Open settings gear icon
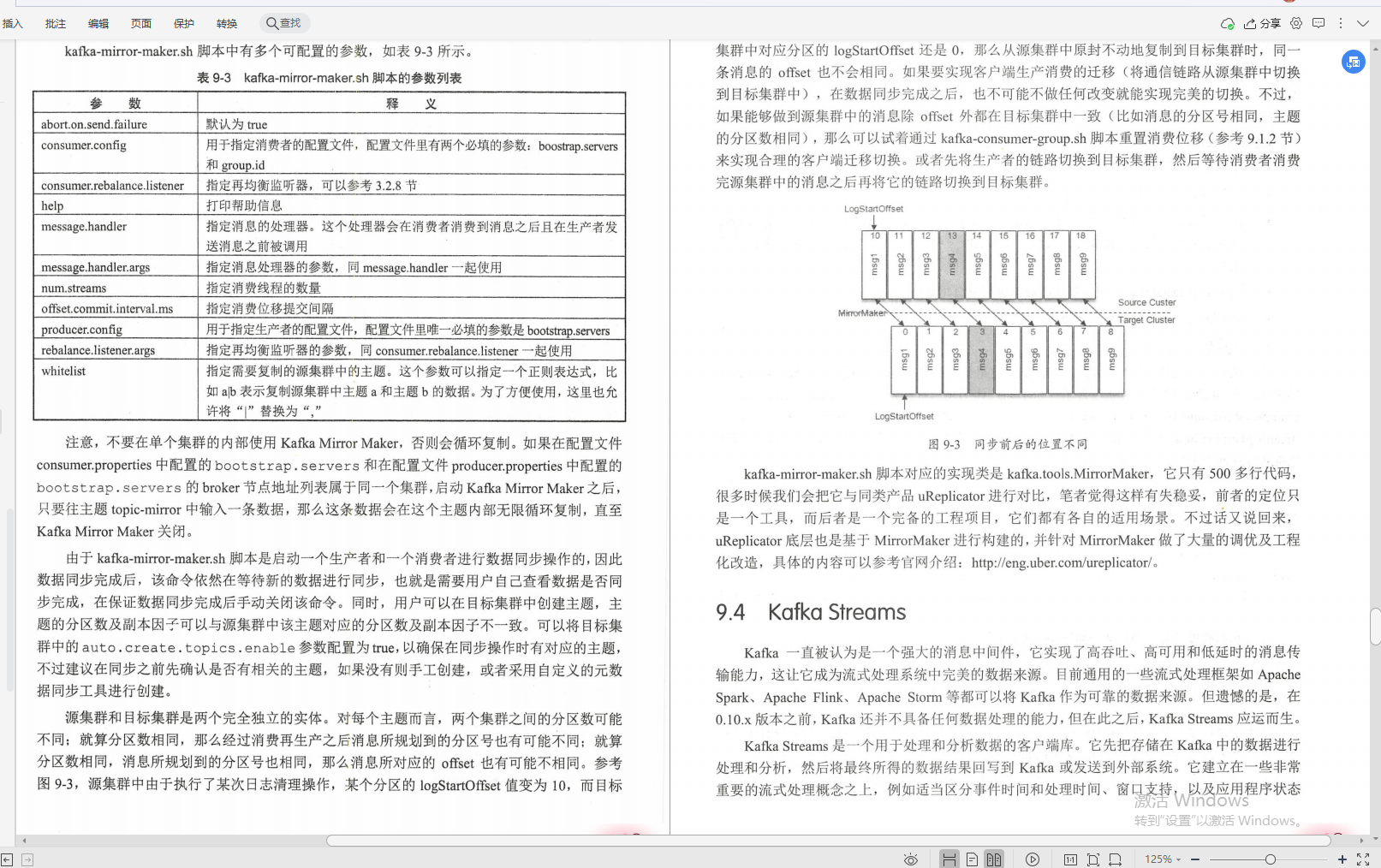Screen dimensions: 1381x868 point(1296,23)
